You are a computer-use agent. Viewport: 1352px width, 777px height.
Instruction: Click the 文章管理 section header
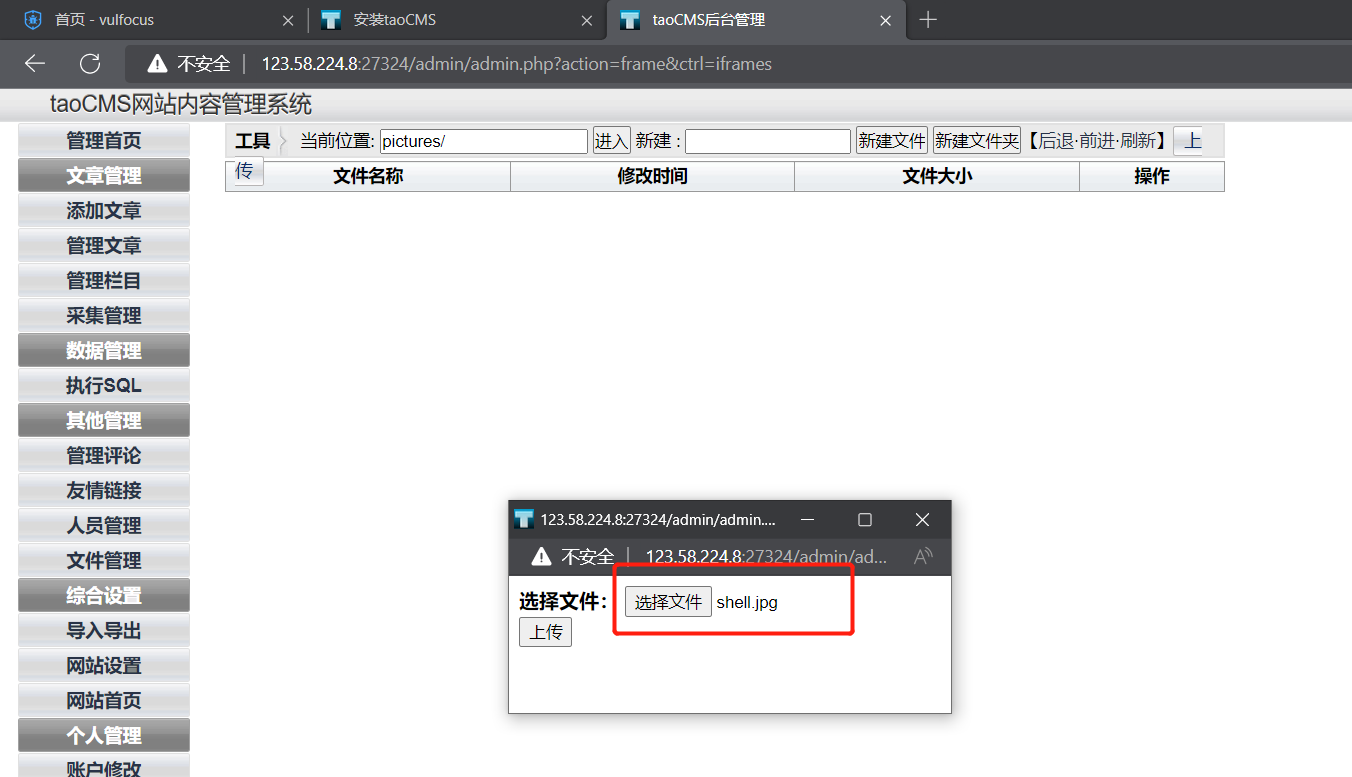[x=104, y=176]
